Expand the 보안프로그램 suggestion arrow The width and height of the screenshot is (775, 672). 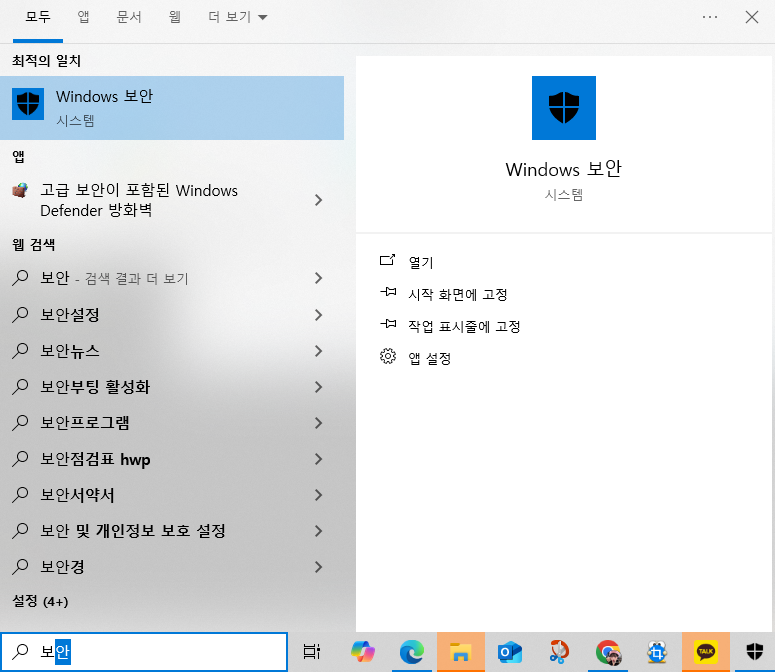click(318, 423)
